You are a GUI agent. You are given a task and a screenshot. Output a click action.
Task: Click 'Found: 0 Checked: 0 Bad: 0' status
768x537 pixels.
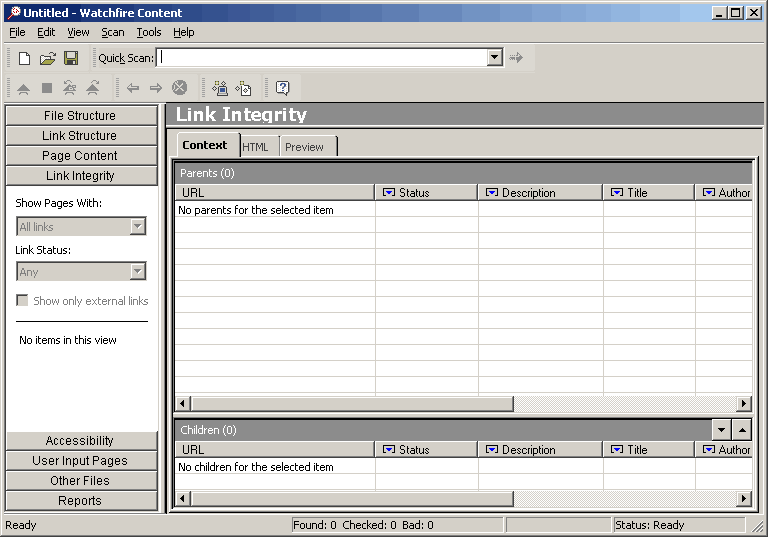click(x=363, y=525)
